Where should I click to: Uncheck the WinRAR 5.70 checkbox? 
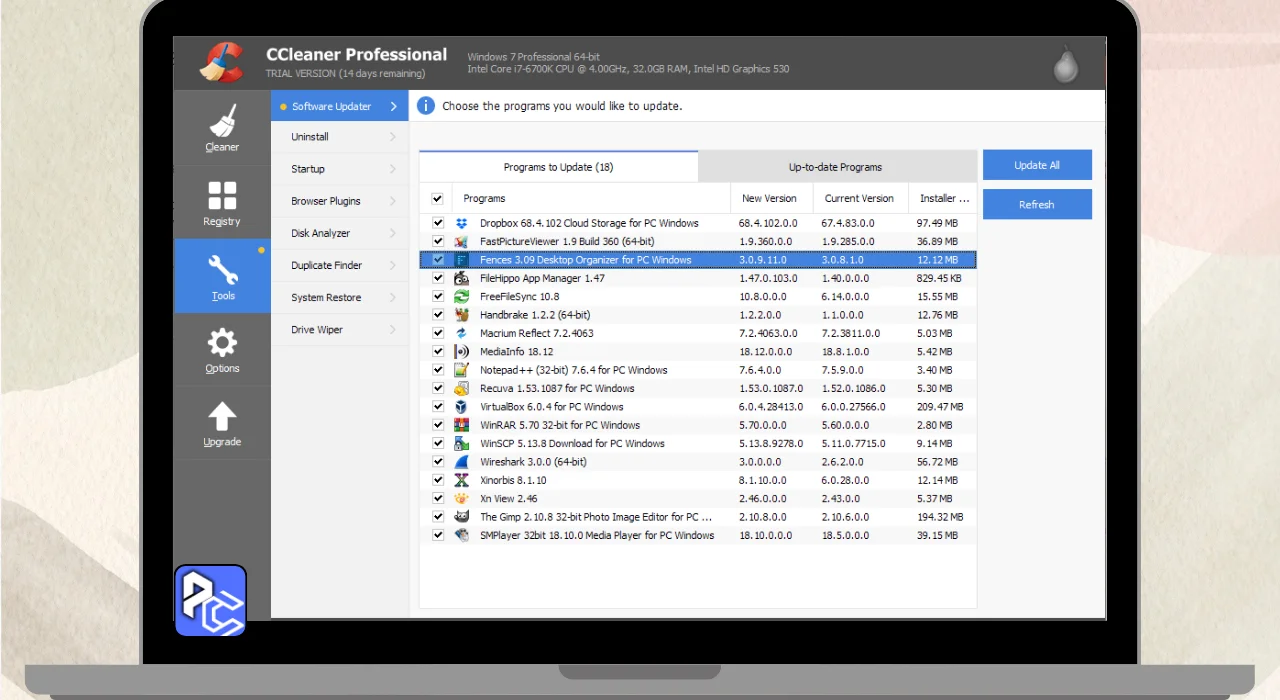click(438, 425)
